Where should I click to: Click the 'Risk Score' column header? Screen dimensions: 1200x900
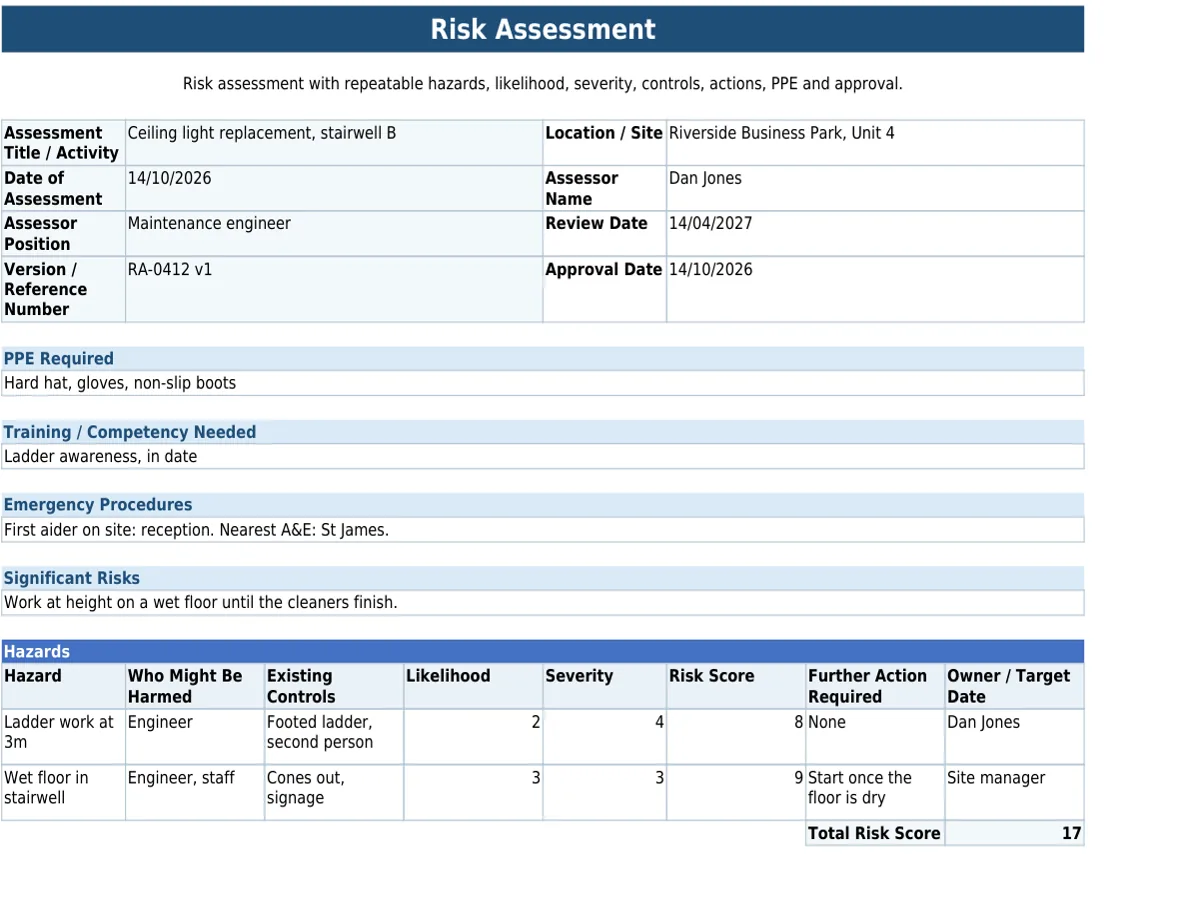[x=736, y=686]
